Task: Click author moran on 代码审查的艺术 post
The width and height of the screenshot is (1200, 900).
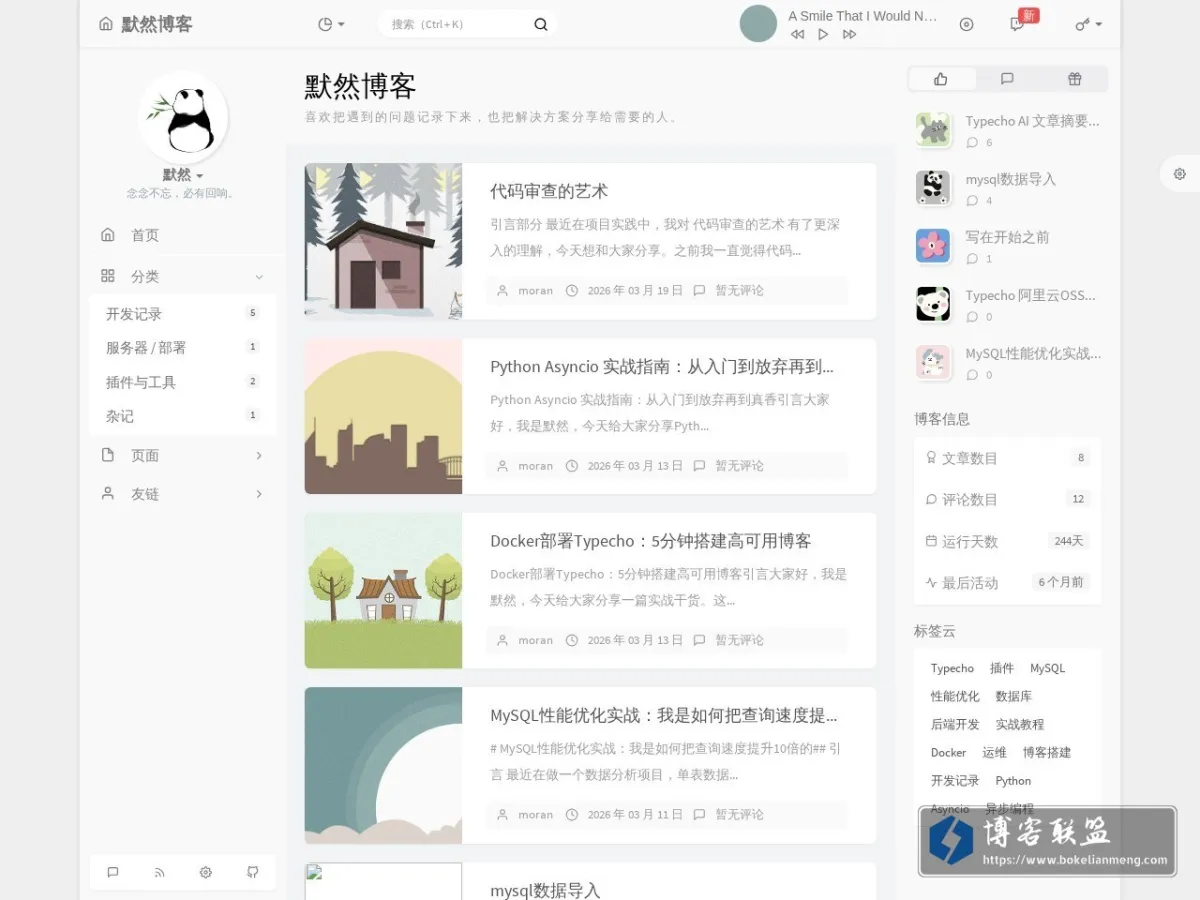Action: point(535,291)
